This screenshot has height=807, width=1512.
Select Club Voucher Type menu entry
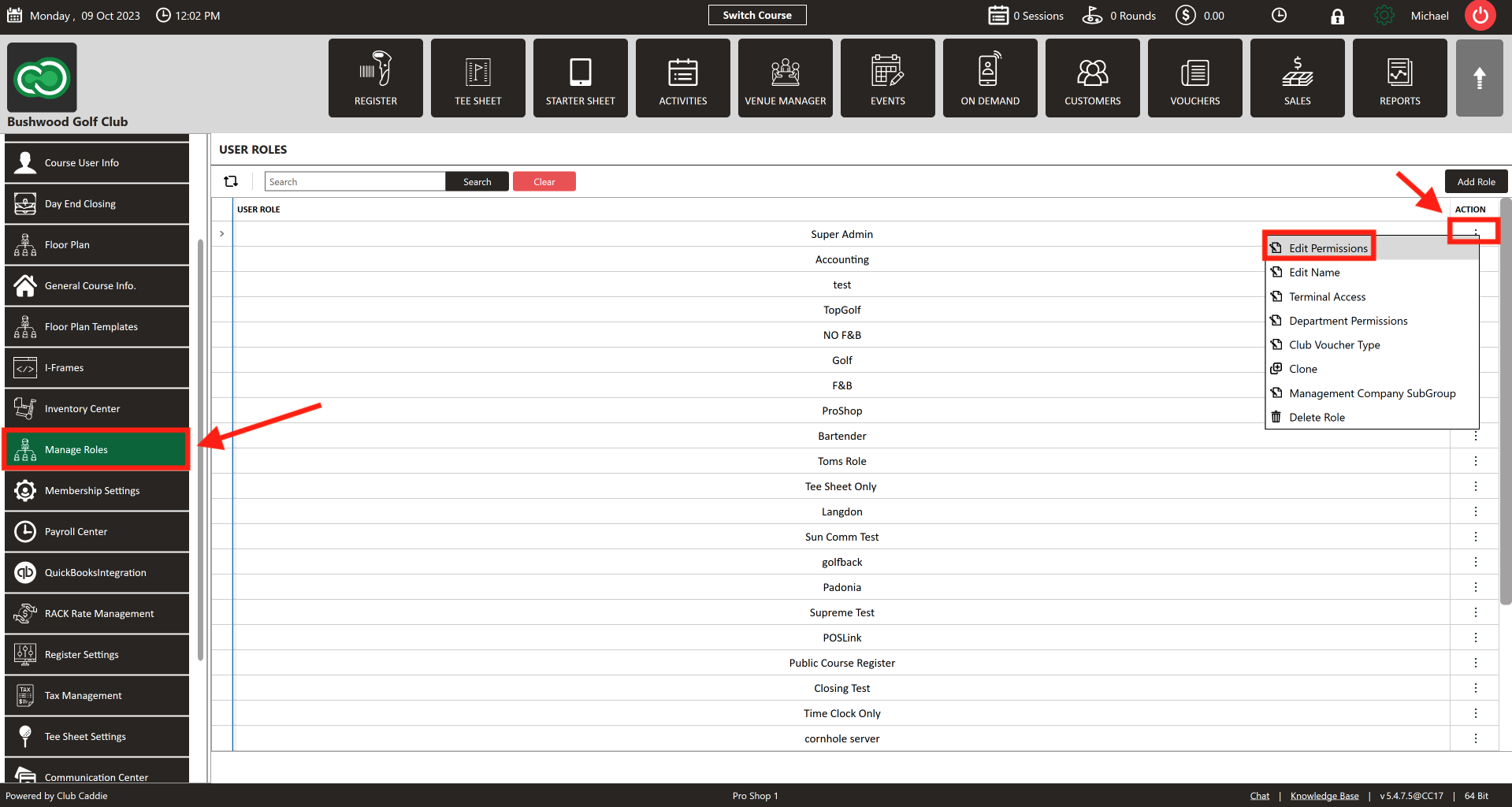(1372, 345)
